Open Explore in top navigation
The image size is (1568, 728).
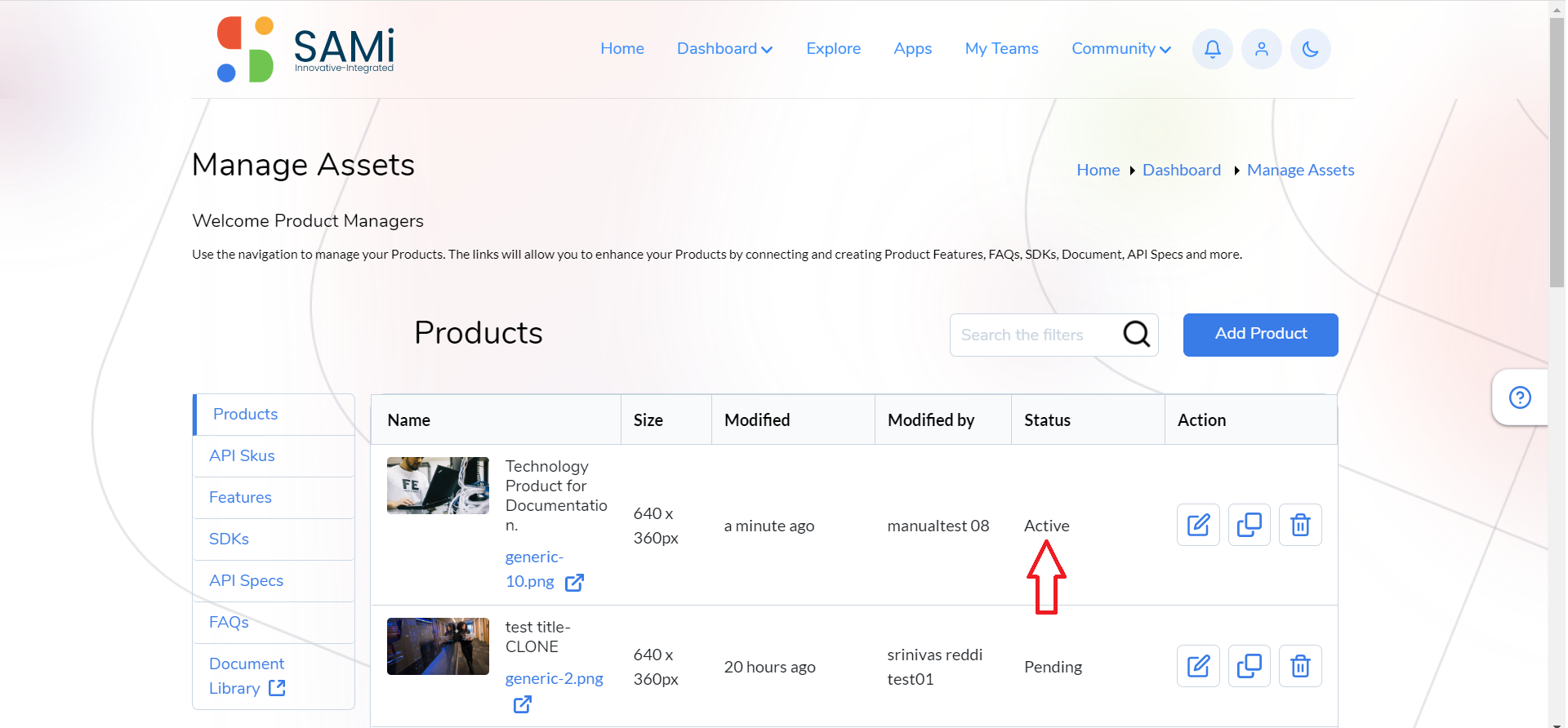click(833, 49)
